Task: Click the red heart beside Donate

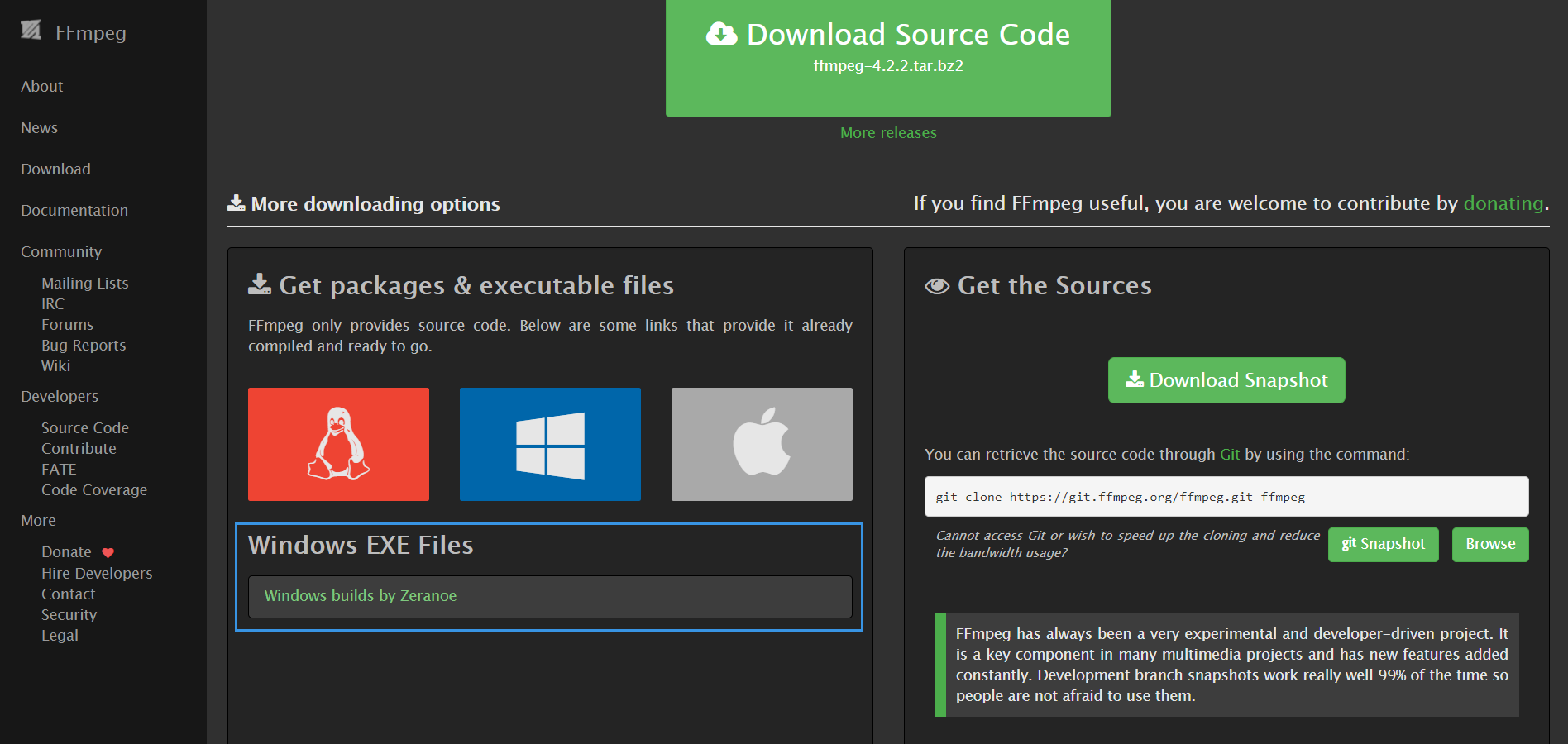Action: tap(108, 553)
